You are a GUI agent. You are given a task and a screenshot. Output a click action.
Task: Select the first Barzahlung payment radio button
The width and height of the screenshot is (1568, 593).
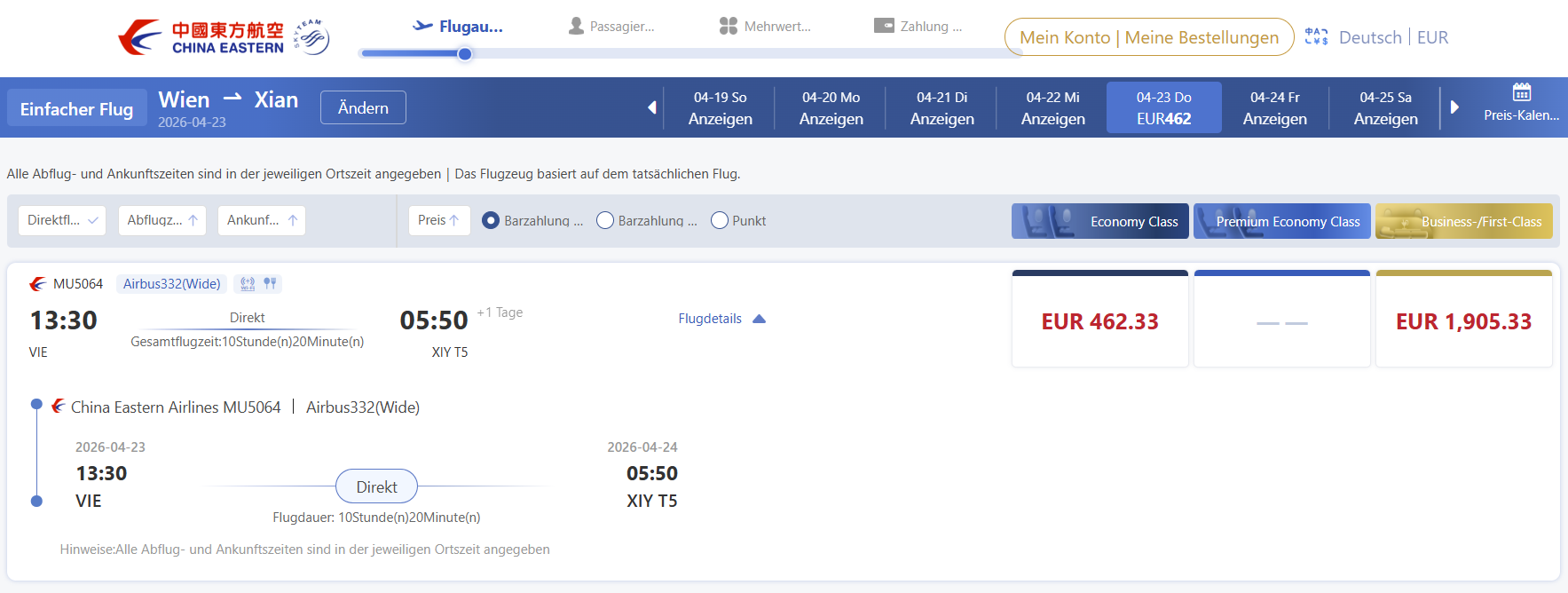click(x=491, y=220)
